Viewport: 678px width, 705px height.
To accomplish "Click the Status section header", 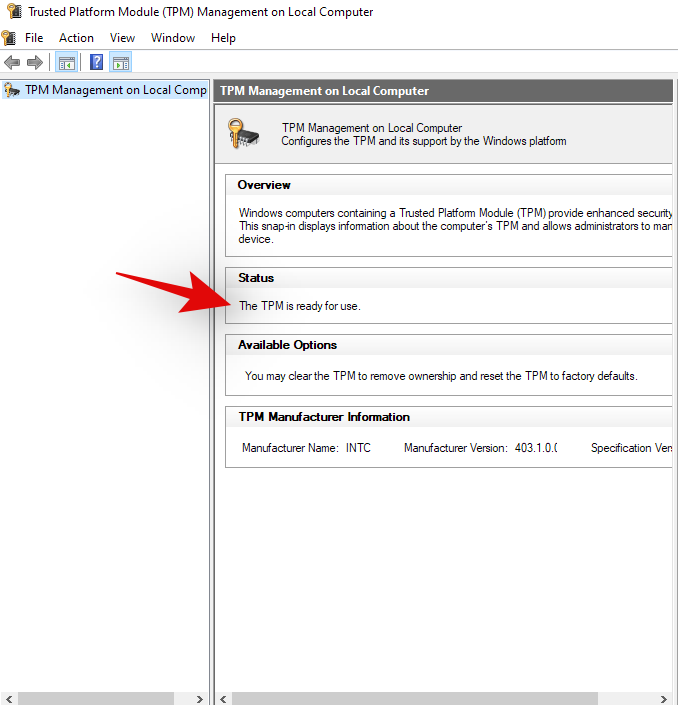I will 256,278.
